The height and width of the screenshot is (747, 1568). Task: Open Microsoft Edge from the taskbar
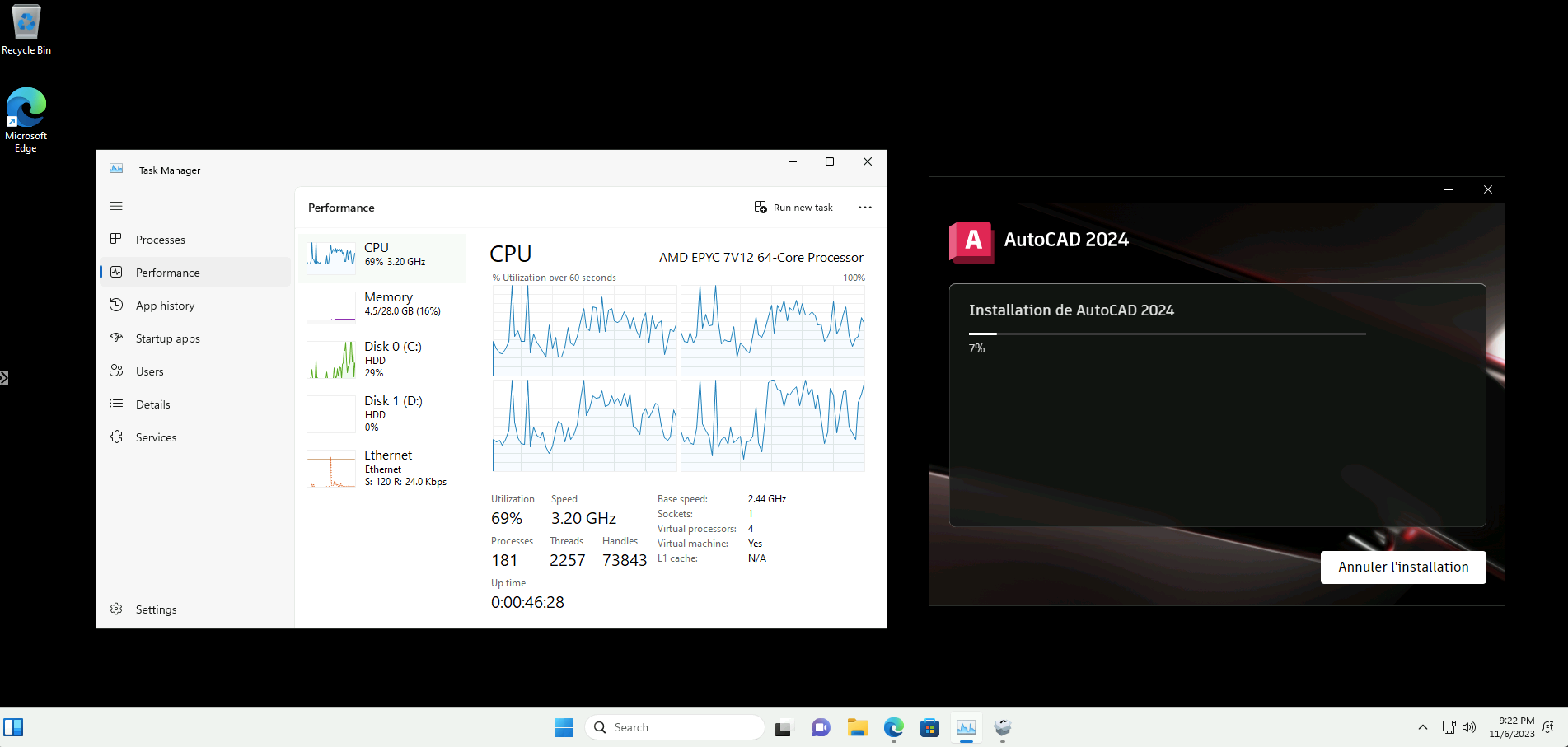[x=894, y=727]
